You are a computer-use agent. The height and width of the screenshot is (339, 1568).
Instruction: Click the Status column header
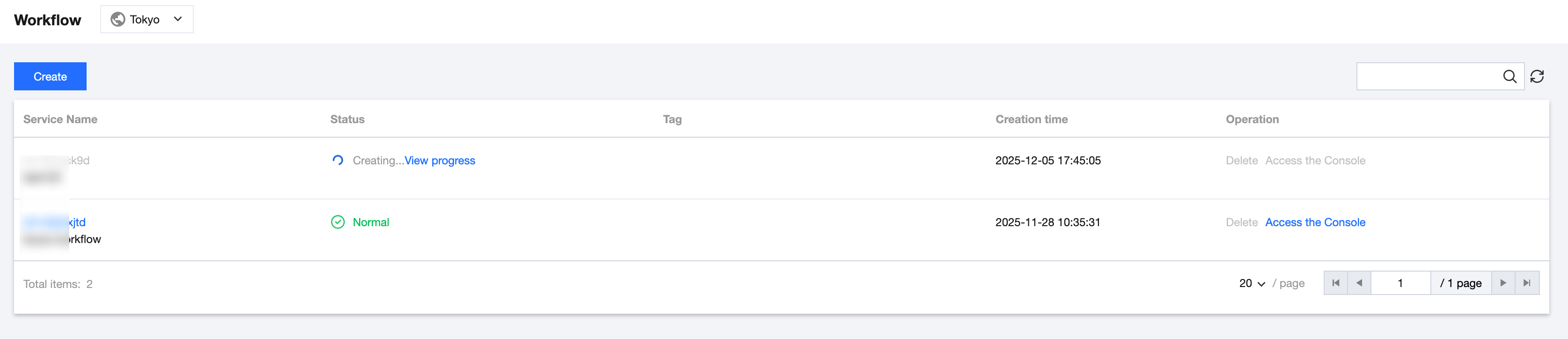coord(347,119)
